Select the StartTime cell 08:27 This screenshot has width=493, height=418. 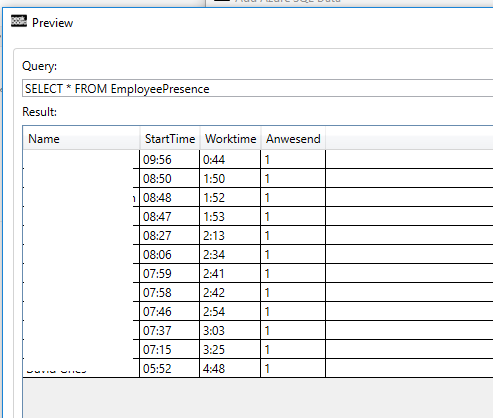(169, 235)
